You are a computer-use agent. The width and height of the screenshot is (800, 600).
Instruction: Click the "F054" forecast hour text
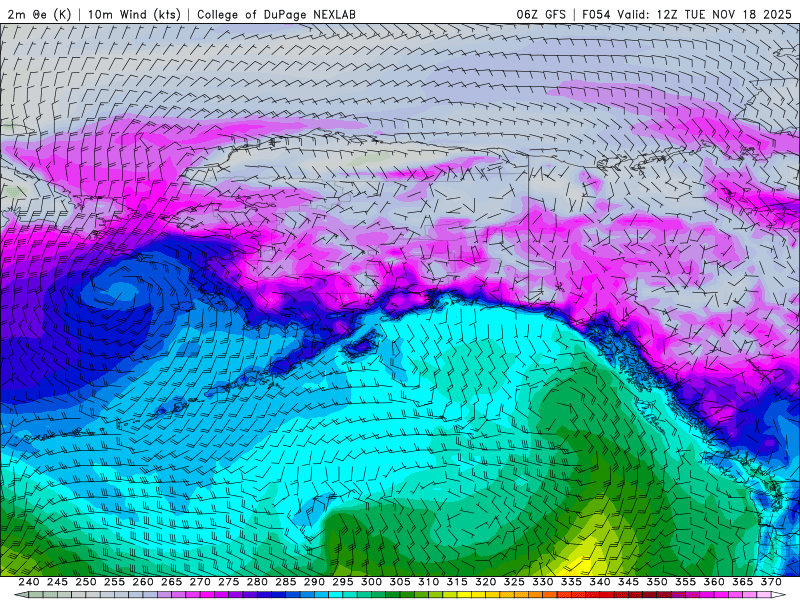[597, 14]
